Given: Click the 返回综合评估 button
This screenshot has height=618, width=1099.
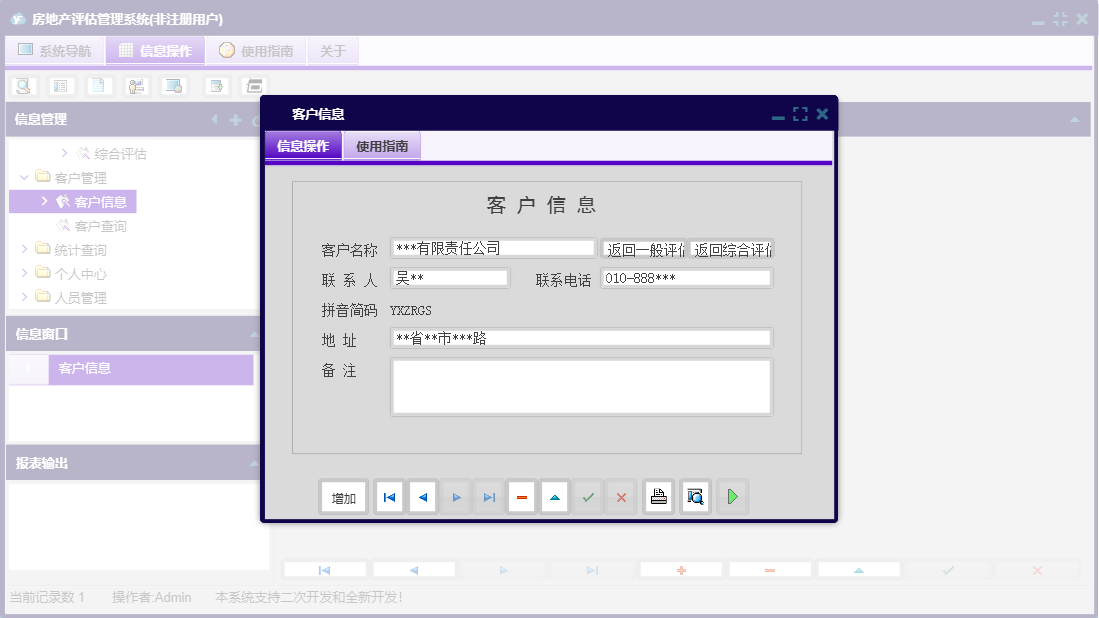Looking at the screenshot, I should pos(732,248).
